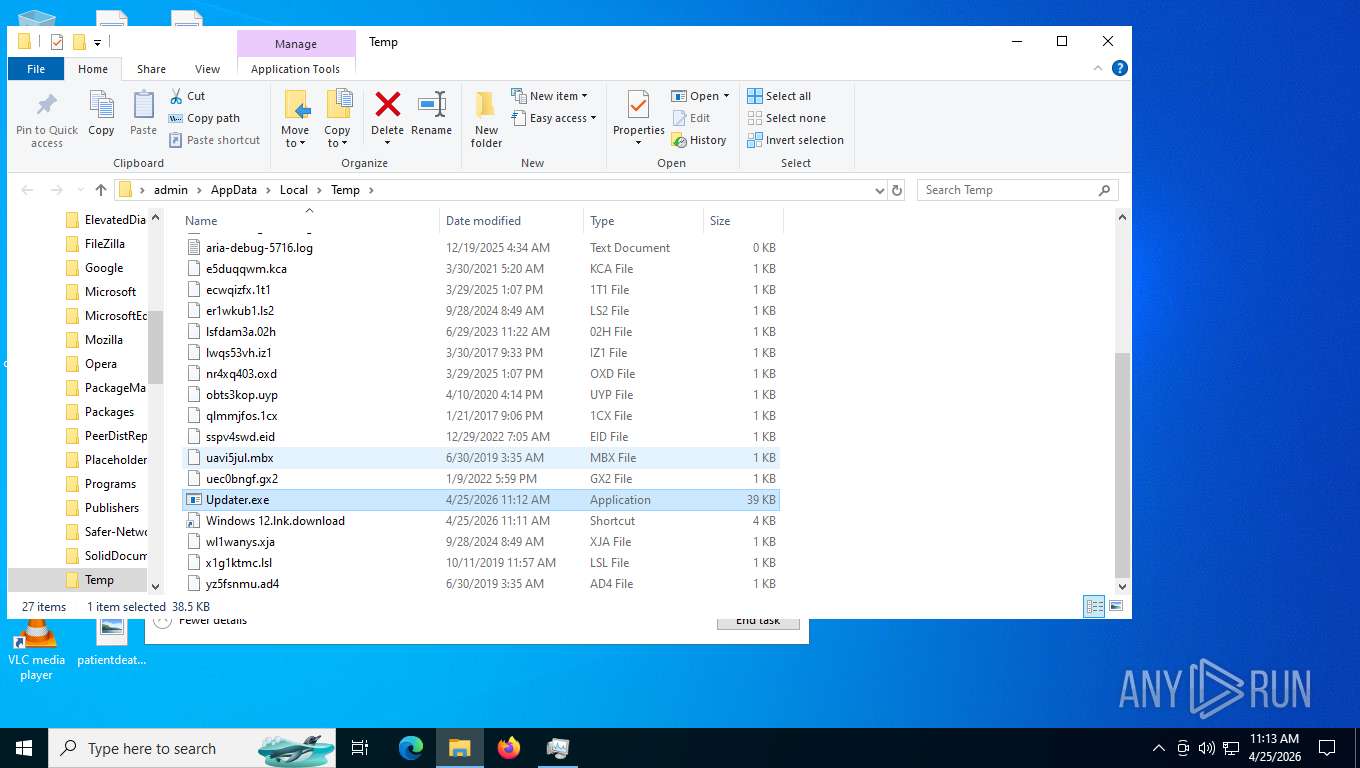Open the Move to menu
This screenshot has width=1360, height=768.
point(295,119)
